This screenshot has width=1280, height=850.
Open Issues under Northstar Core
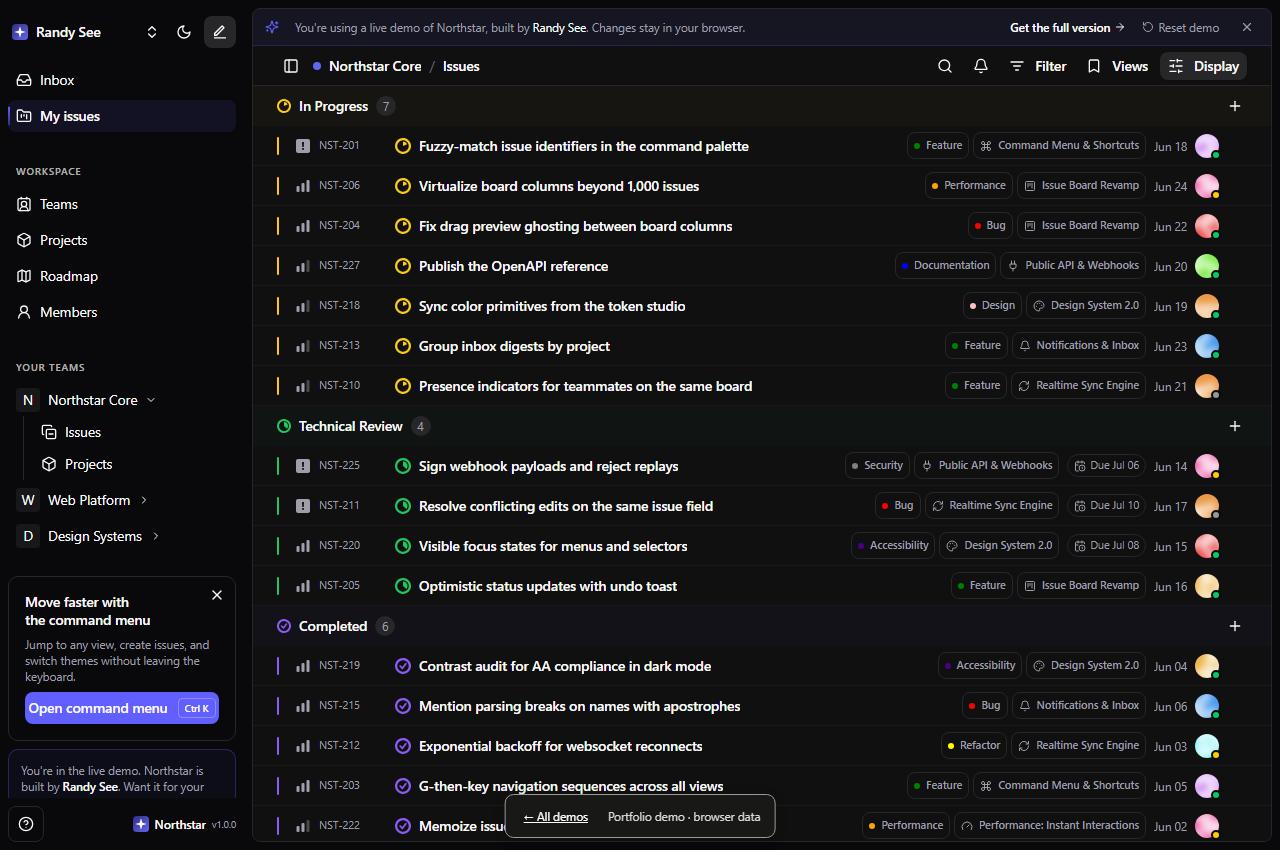pos(135,432)
